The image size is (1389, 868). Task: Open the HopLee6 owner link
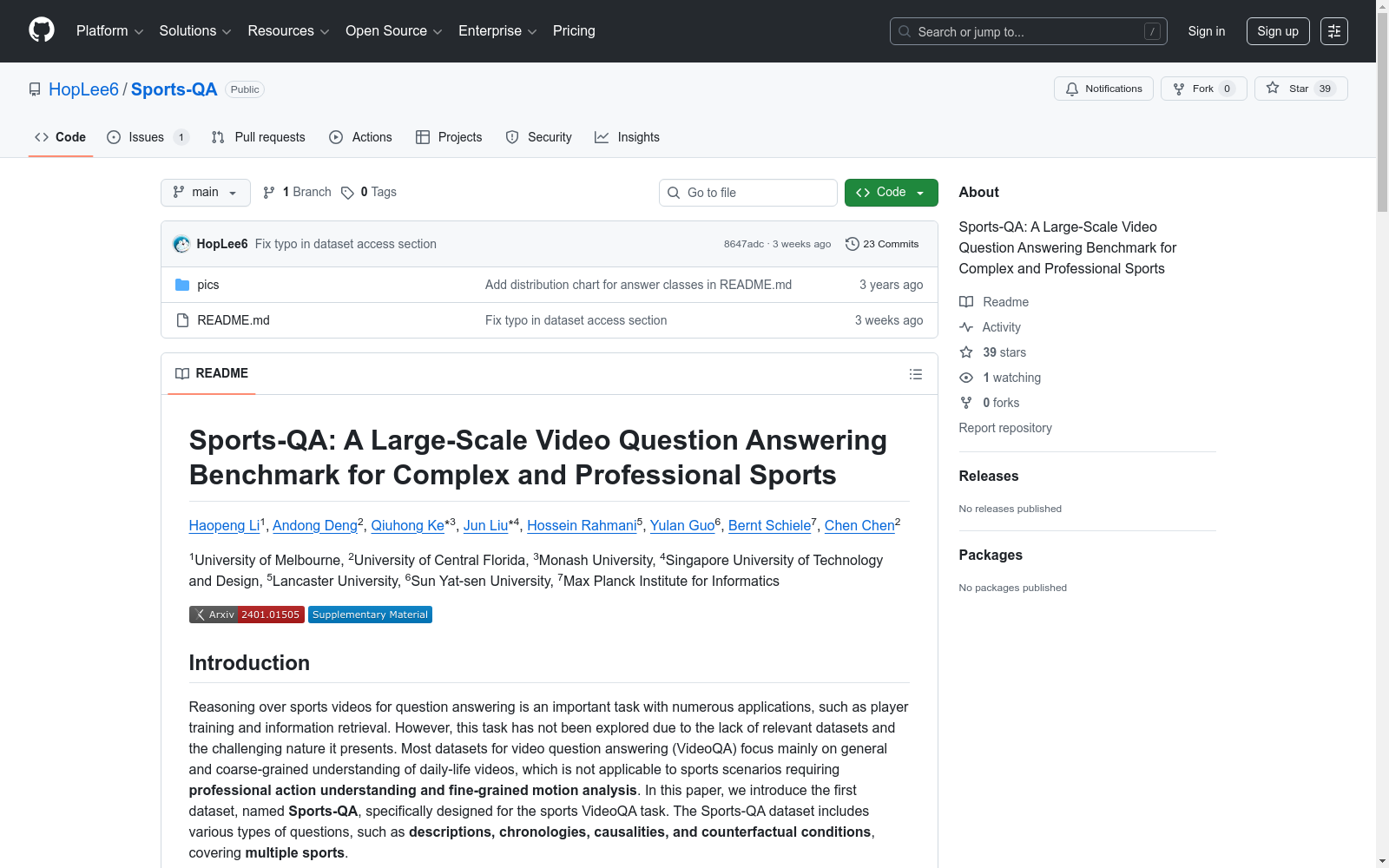pyautogui.click(x=83, y=89)
